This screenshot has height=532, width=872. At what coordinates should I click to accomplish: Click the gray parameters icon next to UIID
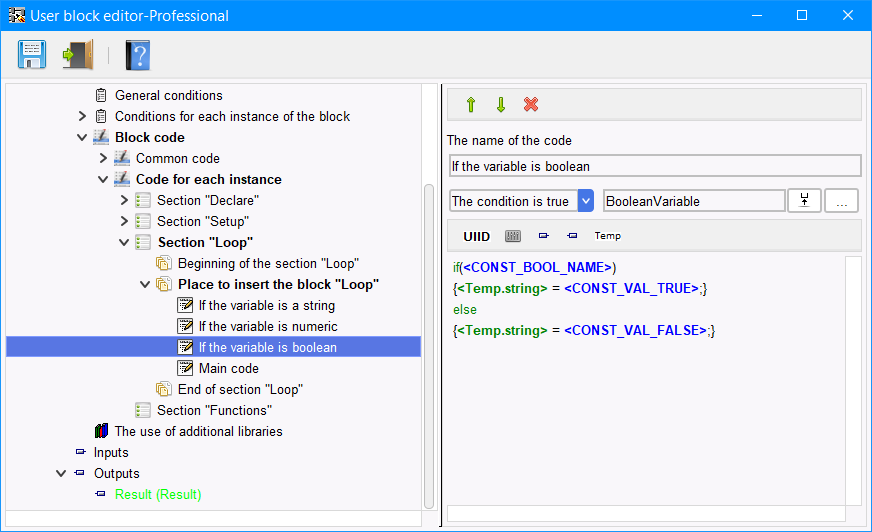point(513,236)
